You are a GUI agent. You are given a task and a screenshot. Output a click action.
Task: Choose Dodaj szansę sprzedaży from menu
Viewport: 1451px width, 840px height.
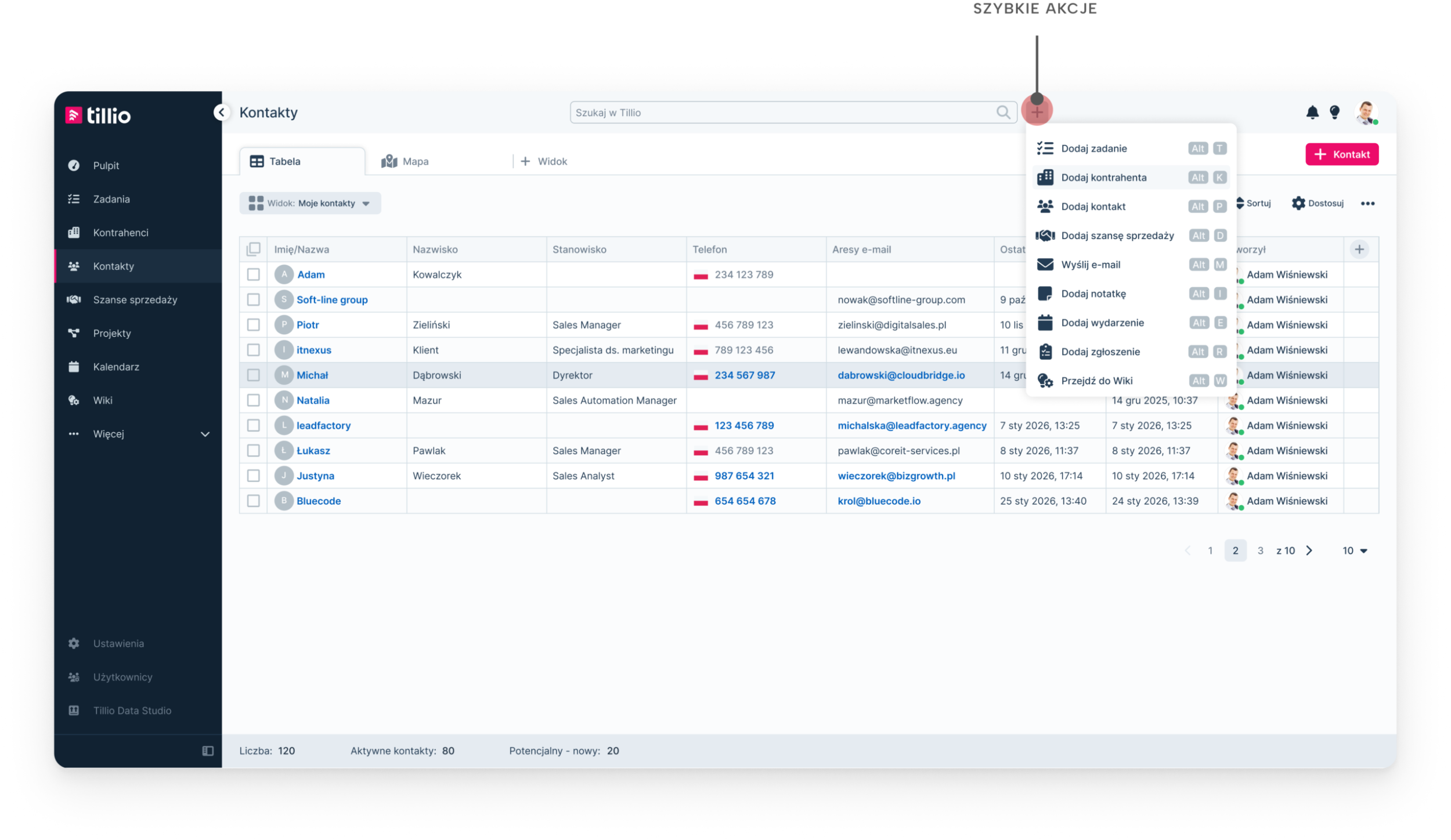(1131, 236)
